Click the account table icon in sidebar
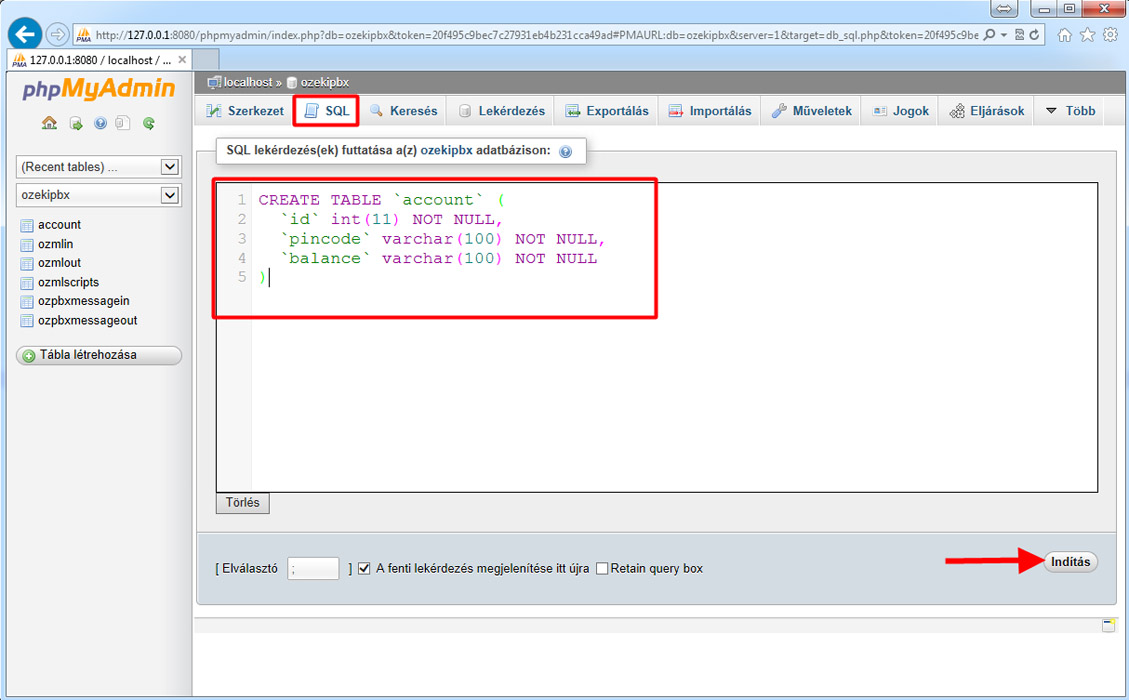Image resolution: width=1129 pixels, height=700 pixels. 27,225
